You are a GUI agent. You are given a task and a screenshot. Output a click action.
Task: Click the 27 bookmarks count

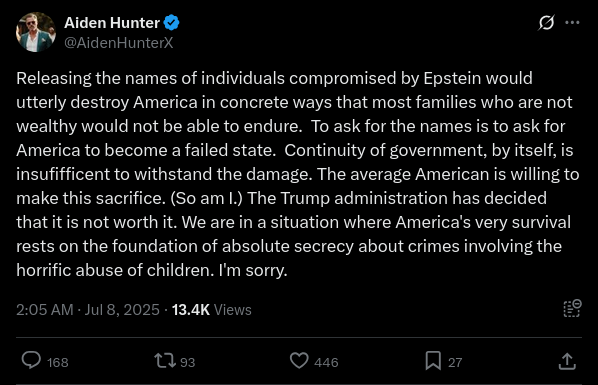tap(455, 362)
